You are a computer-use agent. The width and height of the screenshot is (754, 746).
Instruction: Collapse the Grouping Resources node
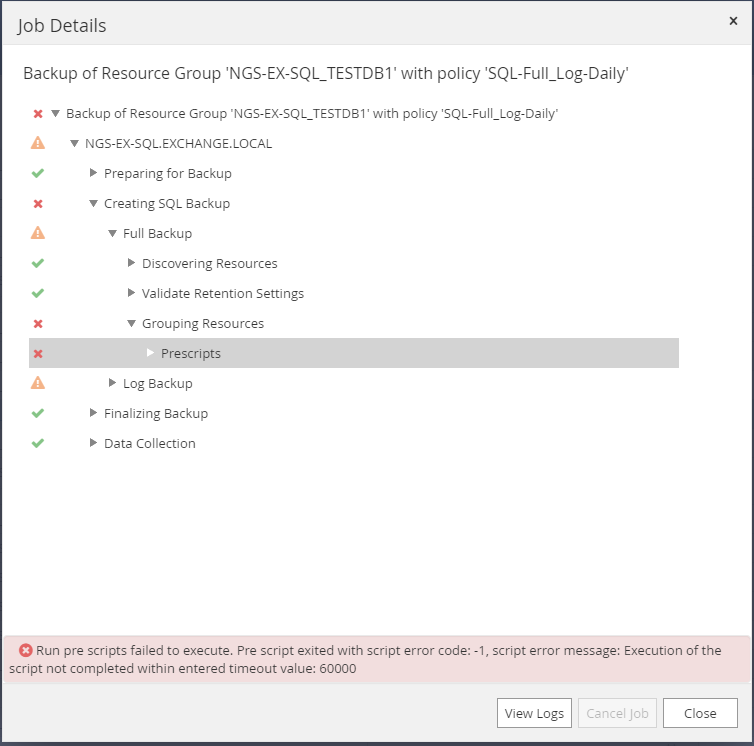132,324
